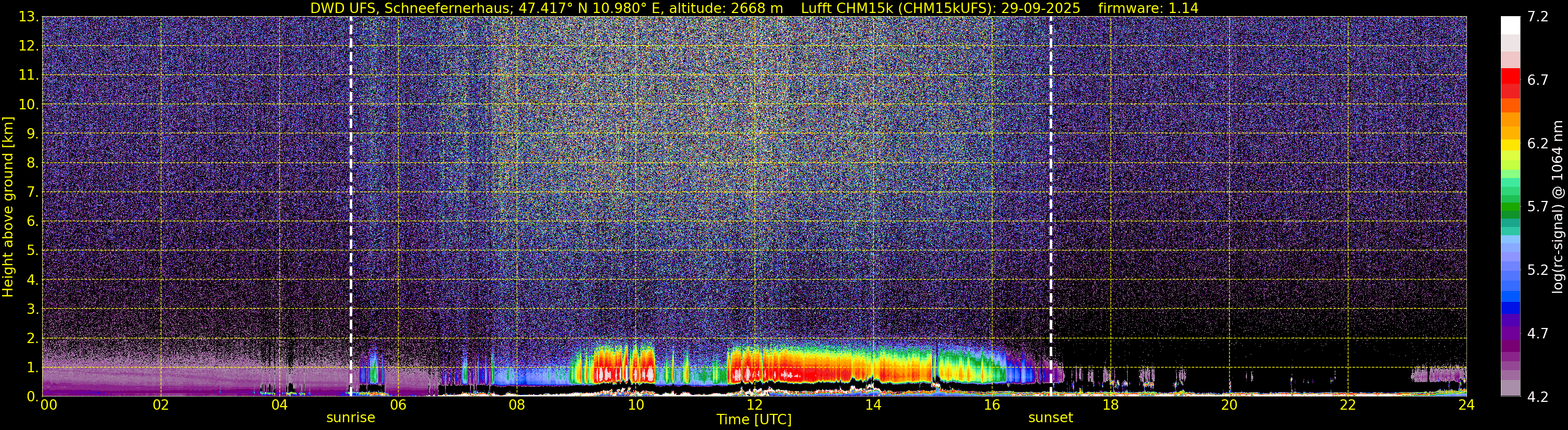Click the "02" tick on the time axis
The image size is (1568, 430).
tap(161, 406)
